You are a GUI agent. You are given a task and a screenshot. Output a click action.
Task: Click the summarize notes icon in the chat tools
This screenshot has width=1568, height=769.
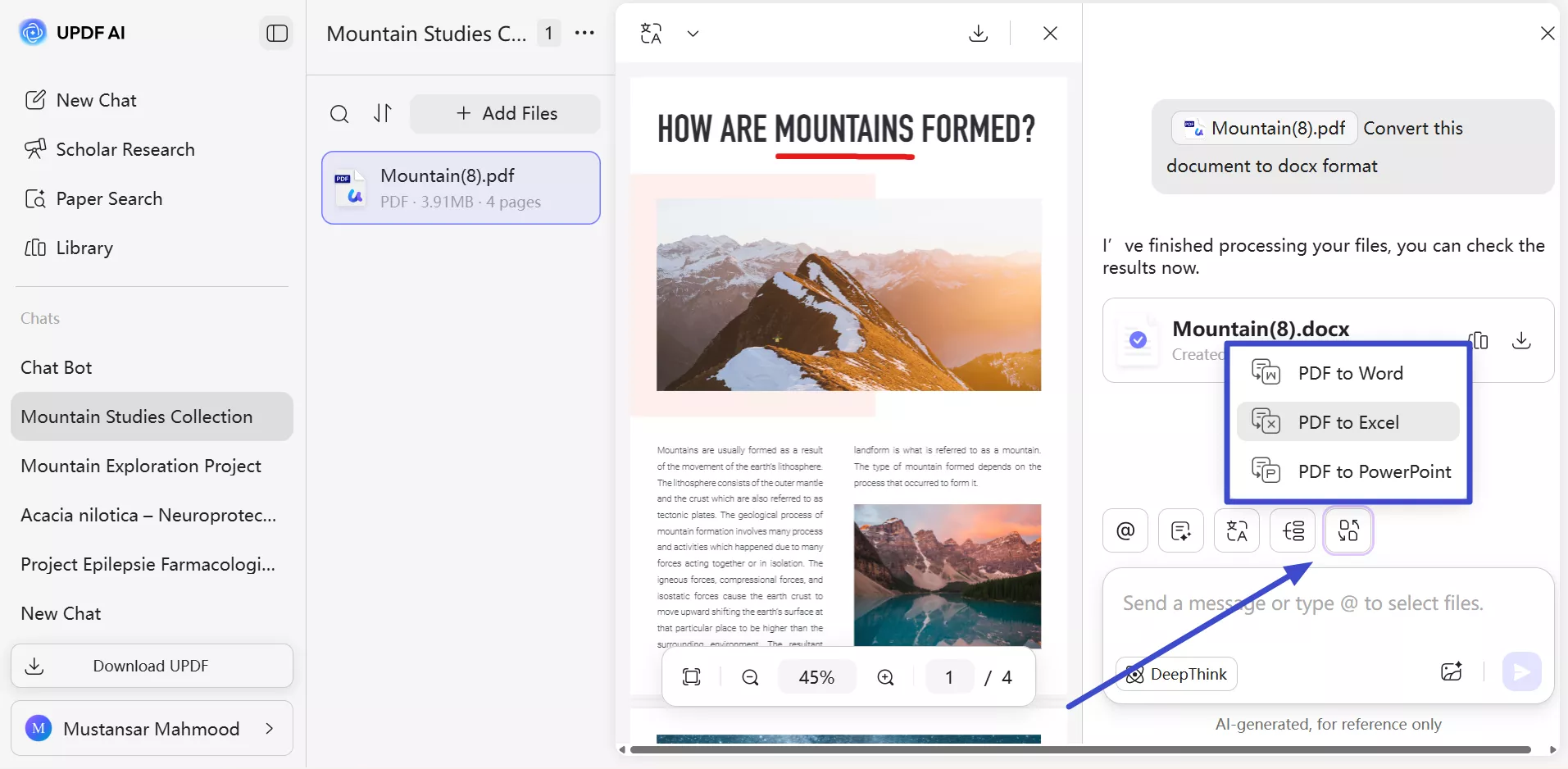pos(1181,531)
